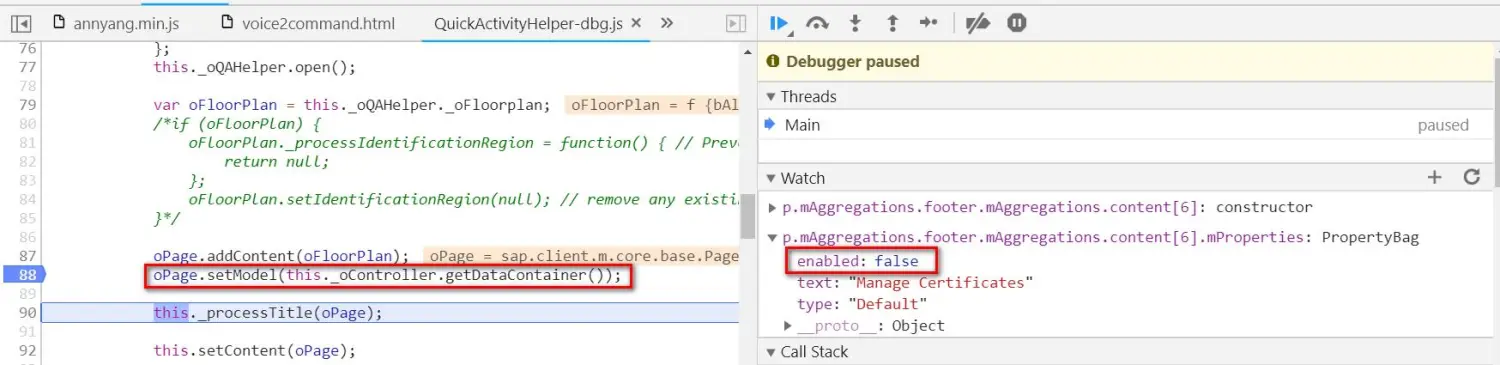Screen dimensions: 1500x365
Task: Show more open file tabs
Action: pyautogui.click(x=667, y=23)
